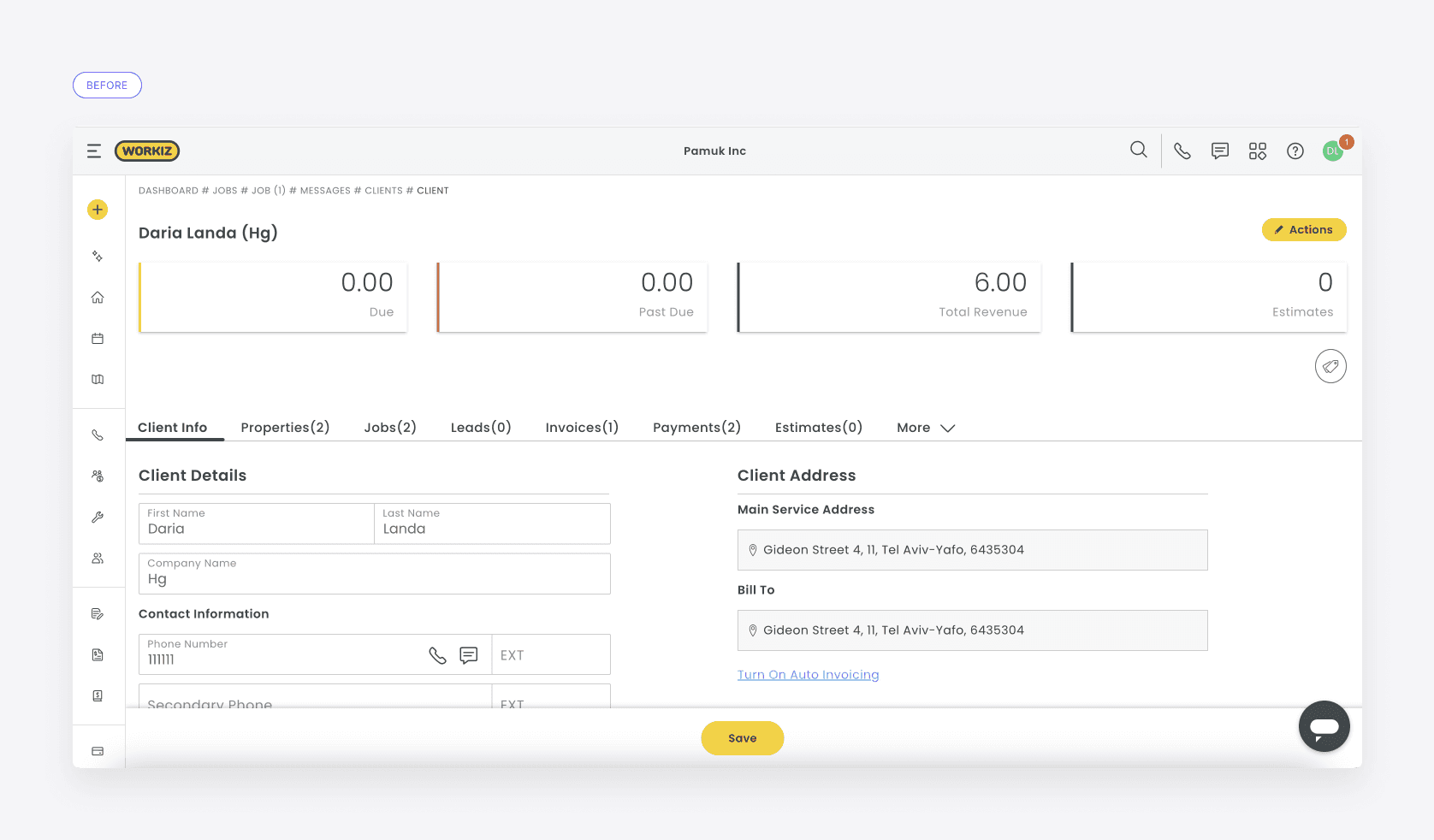The image size is (1434, 840).
Task: Open the calendar icon in the sidebar
Action: pos(98,339)
